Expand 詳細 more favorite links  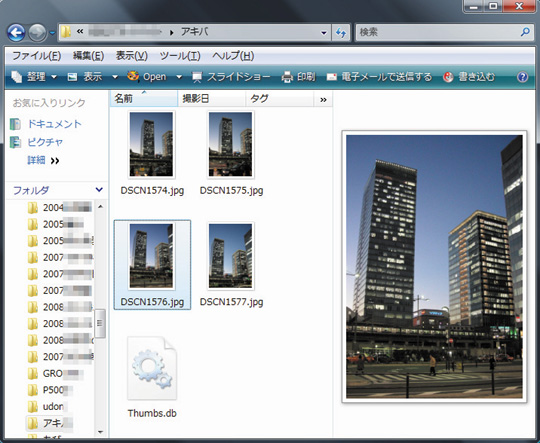pos(43,160)
